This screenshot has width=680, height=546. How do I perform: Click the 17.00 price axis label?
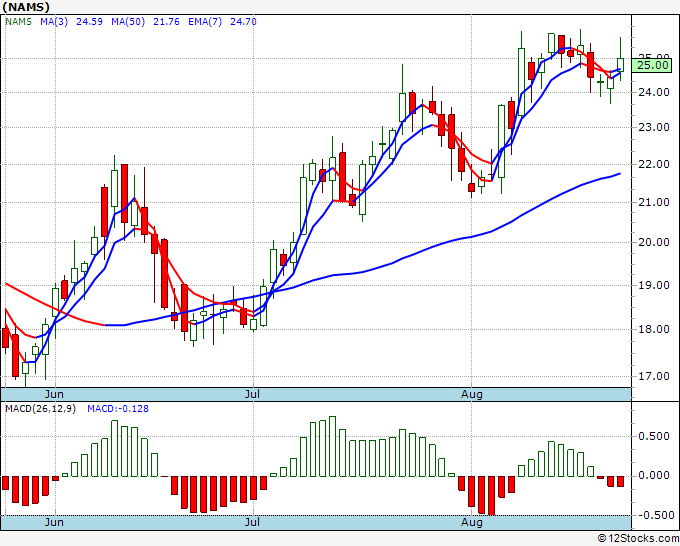(654, 376)
